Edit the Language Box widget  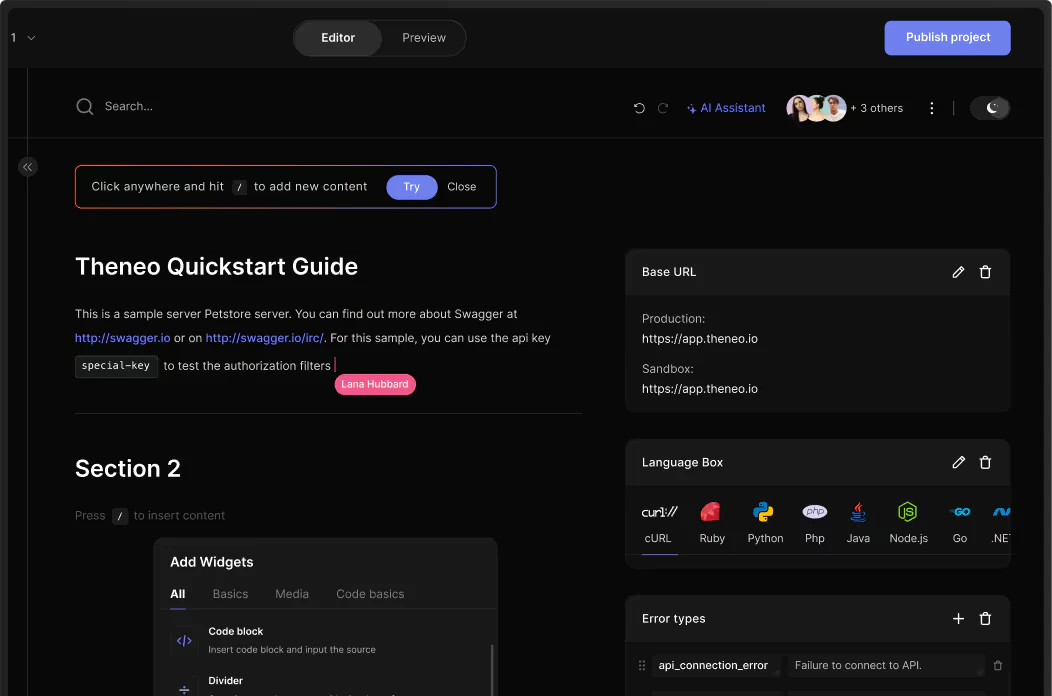click(x=958, y=462)
